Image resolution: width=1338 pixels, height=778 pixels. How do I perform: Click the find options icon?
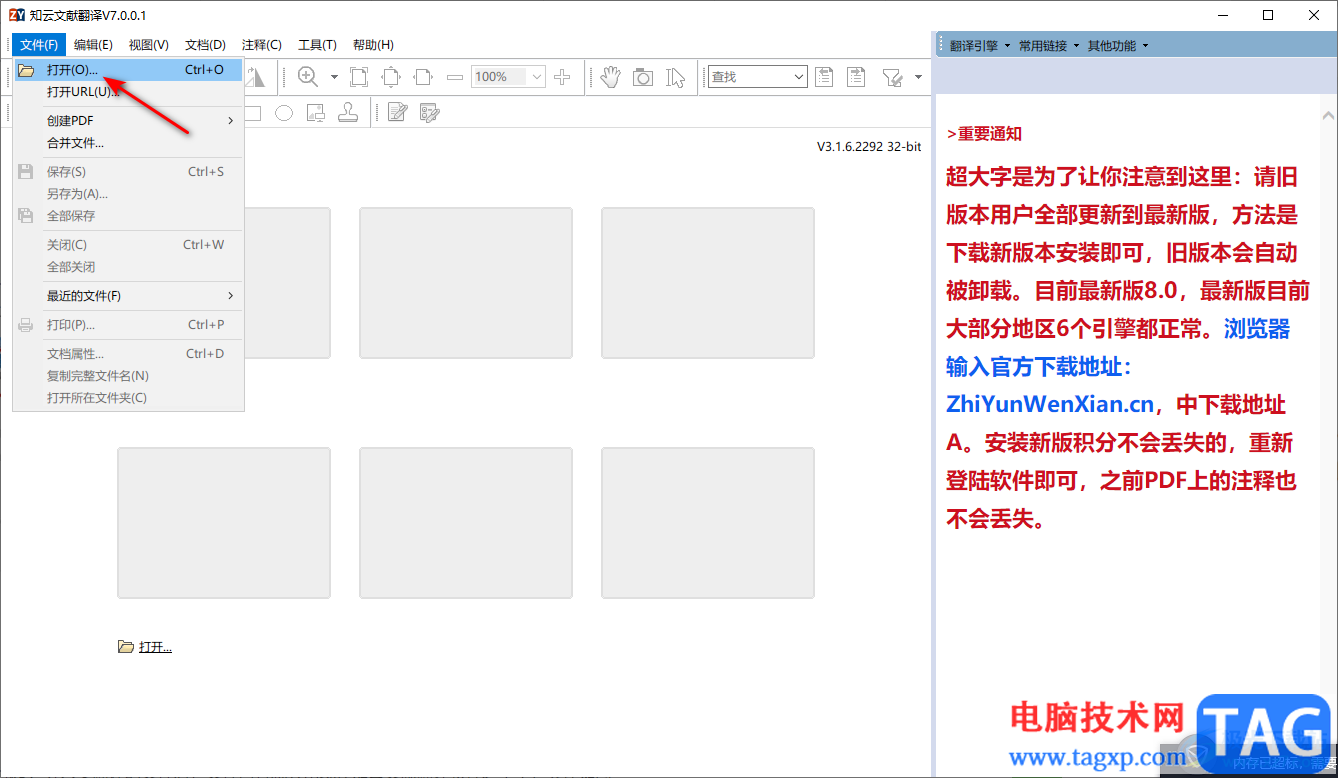[893, 77]
